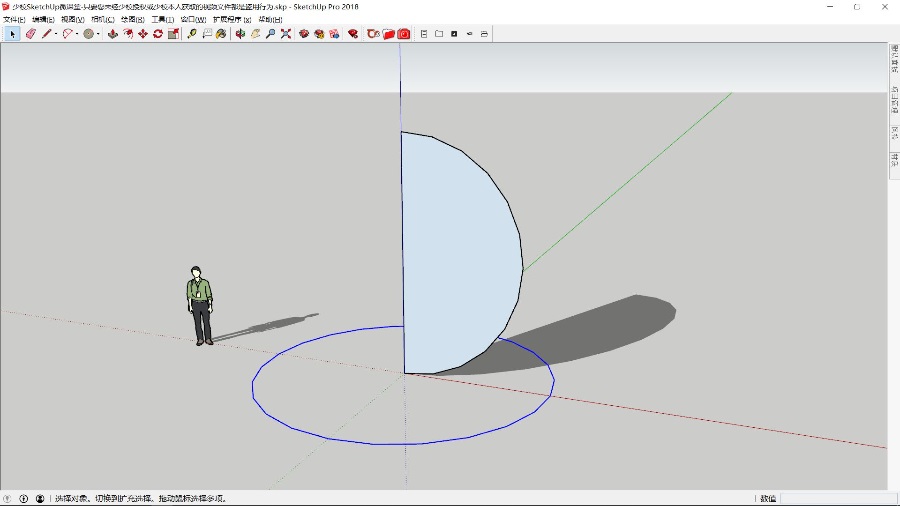The width and height of the screenshot is (900, 506).
Task: Open the top tab in right tray
Action: [894, 60]
